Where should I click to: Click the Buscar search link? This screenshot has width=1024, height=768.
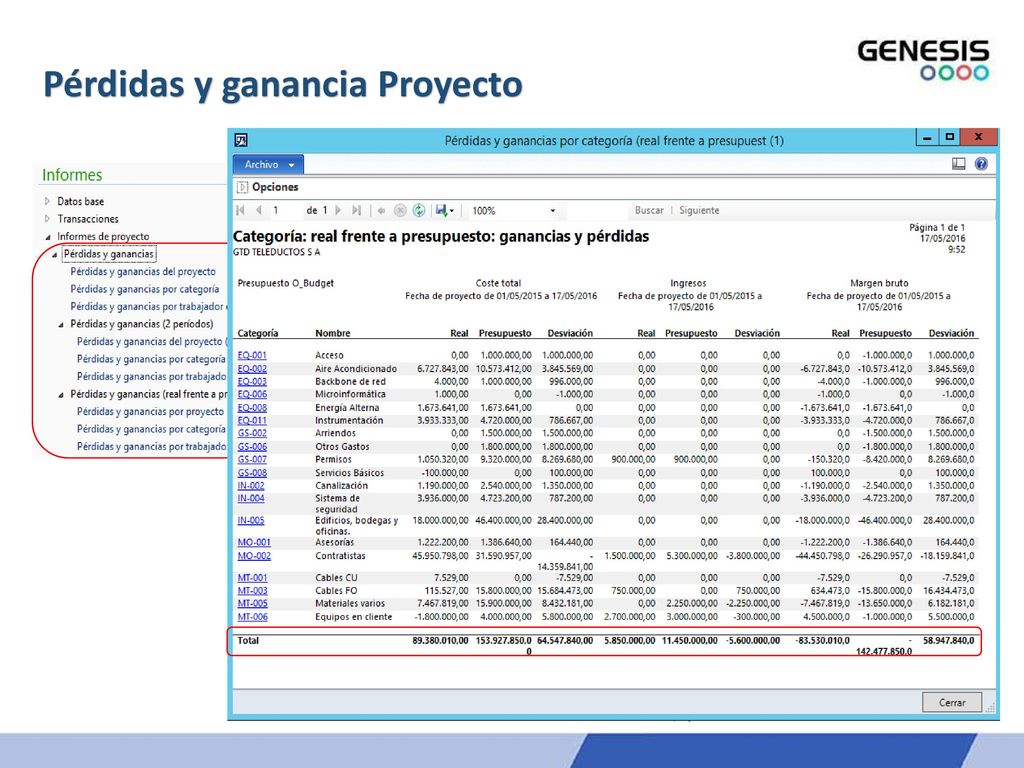[x=649, y=210]
